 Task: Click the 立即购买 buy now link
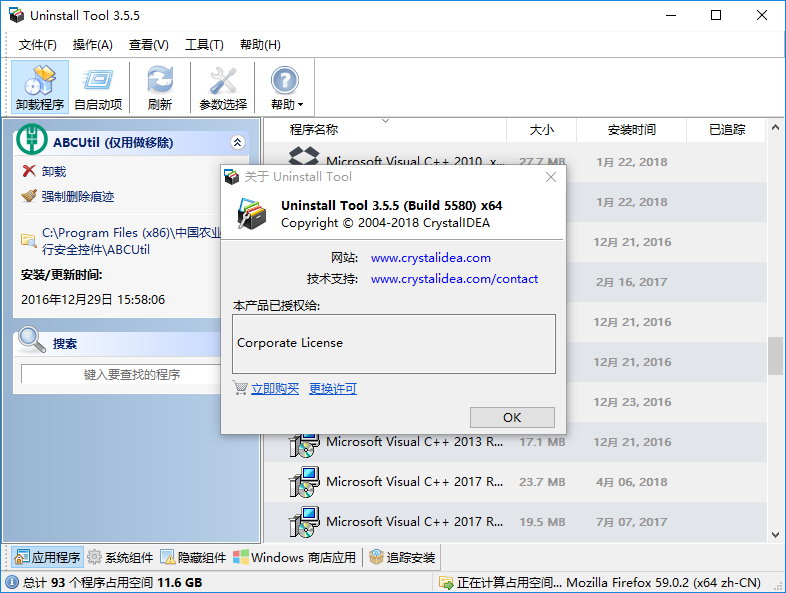pyautogui.click(x=275, y=388)
